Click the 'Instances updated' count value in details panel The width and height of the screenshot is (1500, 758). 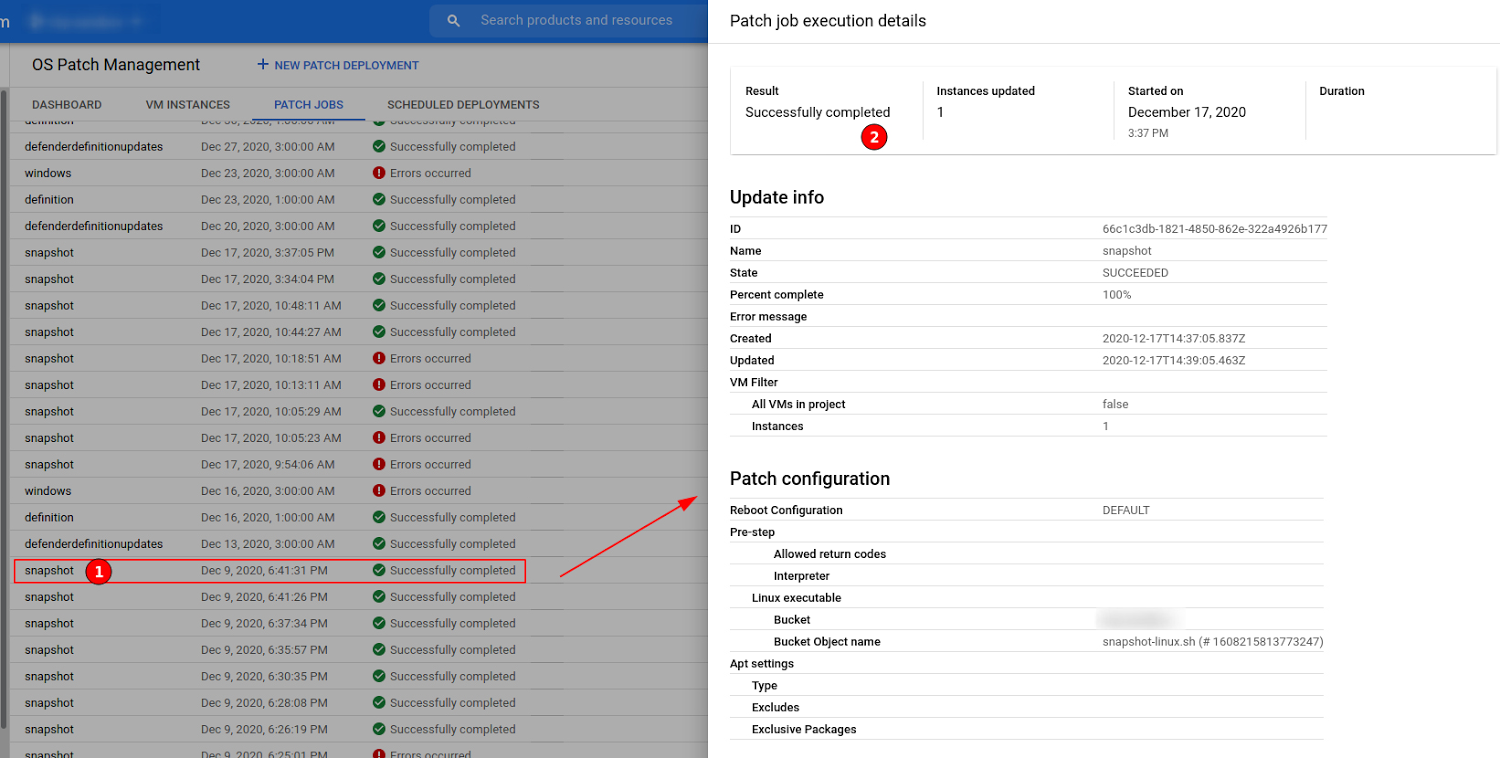(940, 112)
